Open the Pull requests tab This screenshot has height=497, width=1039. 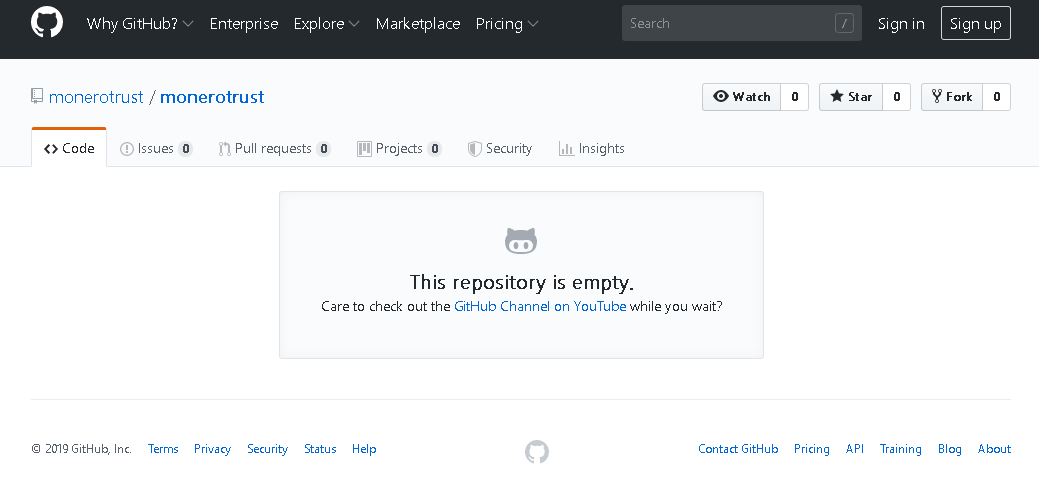[274, 148]
